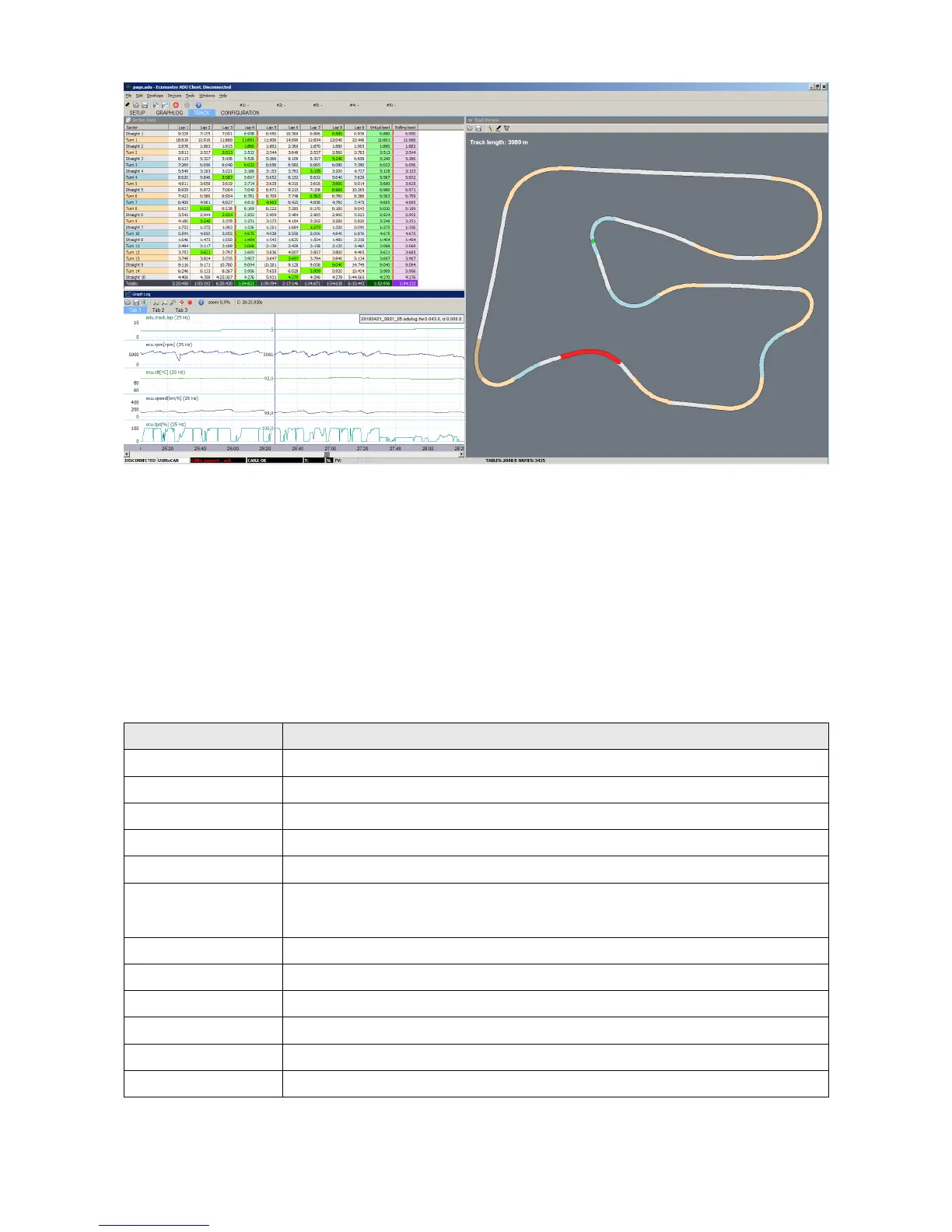Click the Rolling best column header
This screenshot has width=952, height=1232.
pyautogui.click(x=405, y=128)
